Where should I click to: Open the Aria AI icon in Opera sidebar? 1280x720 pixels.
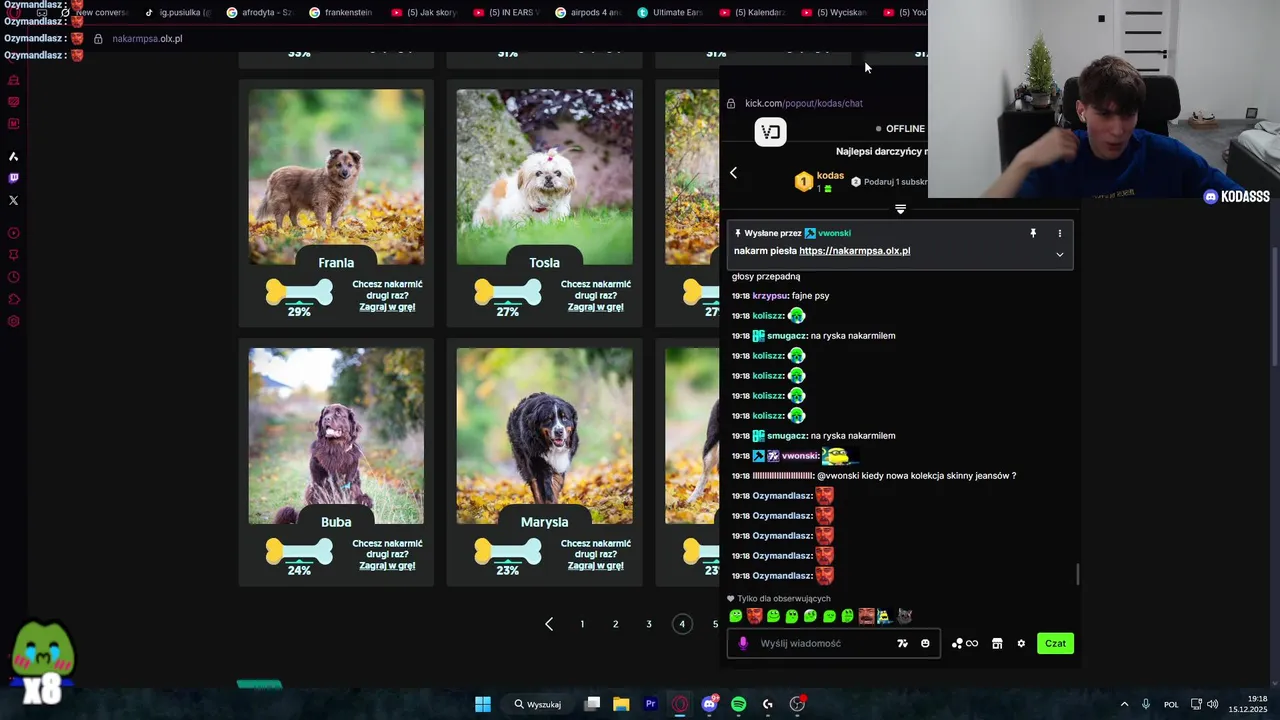coord(13,156)
